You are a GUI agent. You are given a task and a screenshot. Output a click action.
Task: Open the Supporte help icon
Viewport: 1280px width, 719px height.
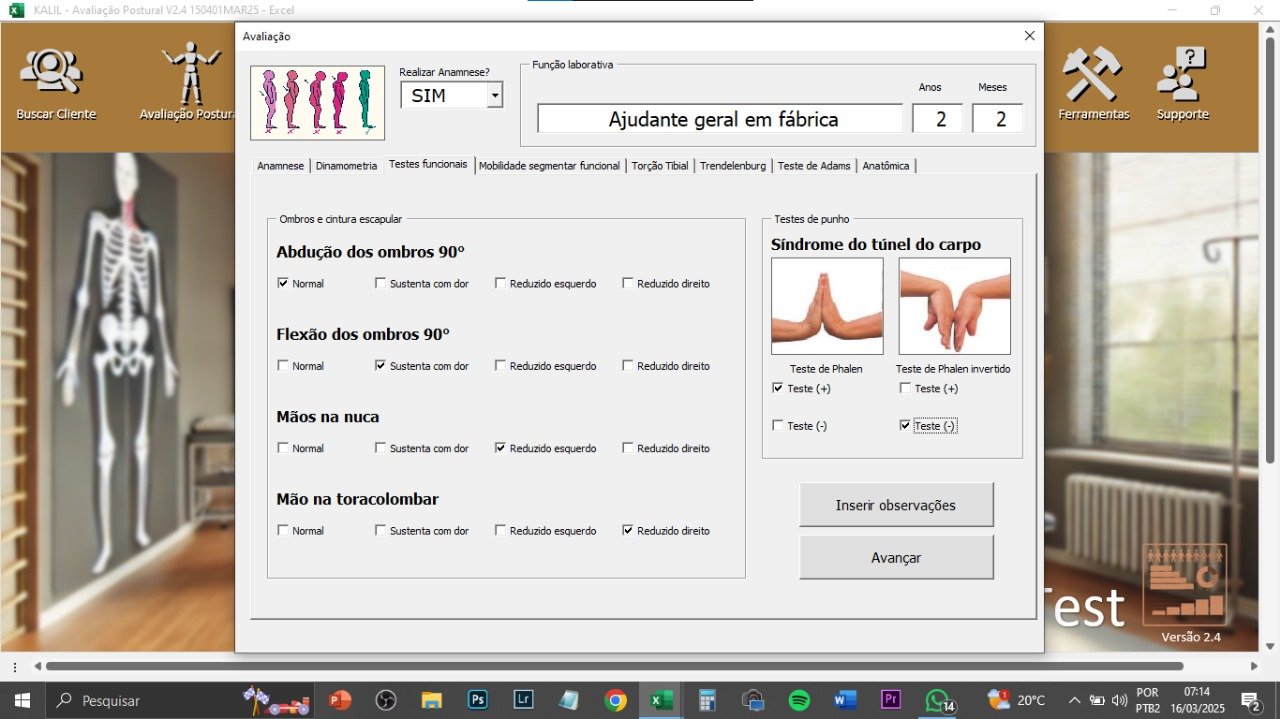click(1182, 75)
